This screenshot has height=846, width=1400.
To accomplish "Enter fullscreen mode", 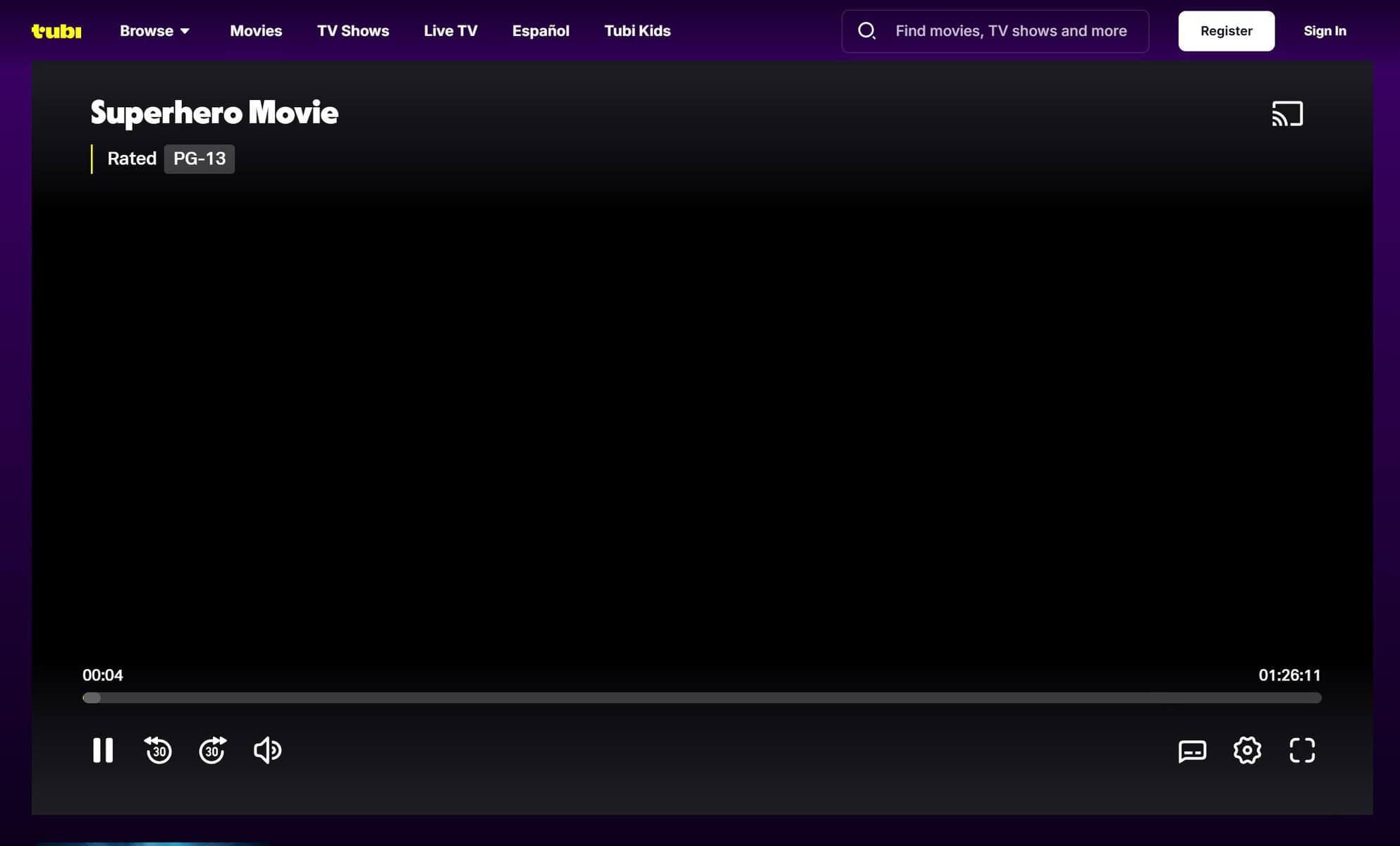I will [x=1302, y=750].
